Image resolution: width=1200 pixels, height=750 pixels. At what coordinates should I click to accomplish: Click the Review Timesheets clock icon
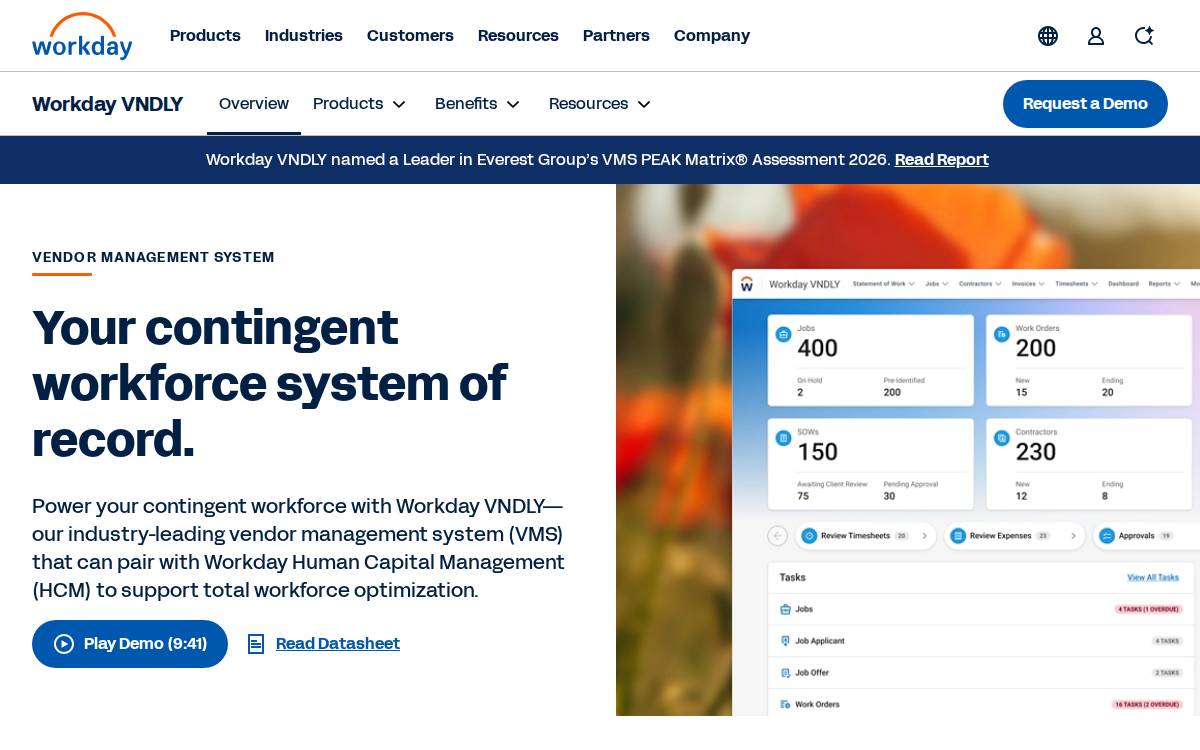pyautogui.click(x=810, y=536)
